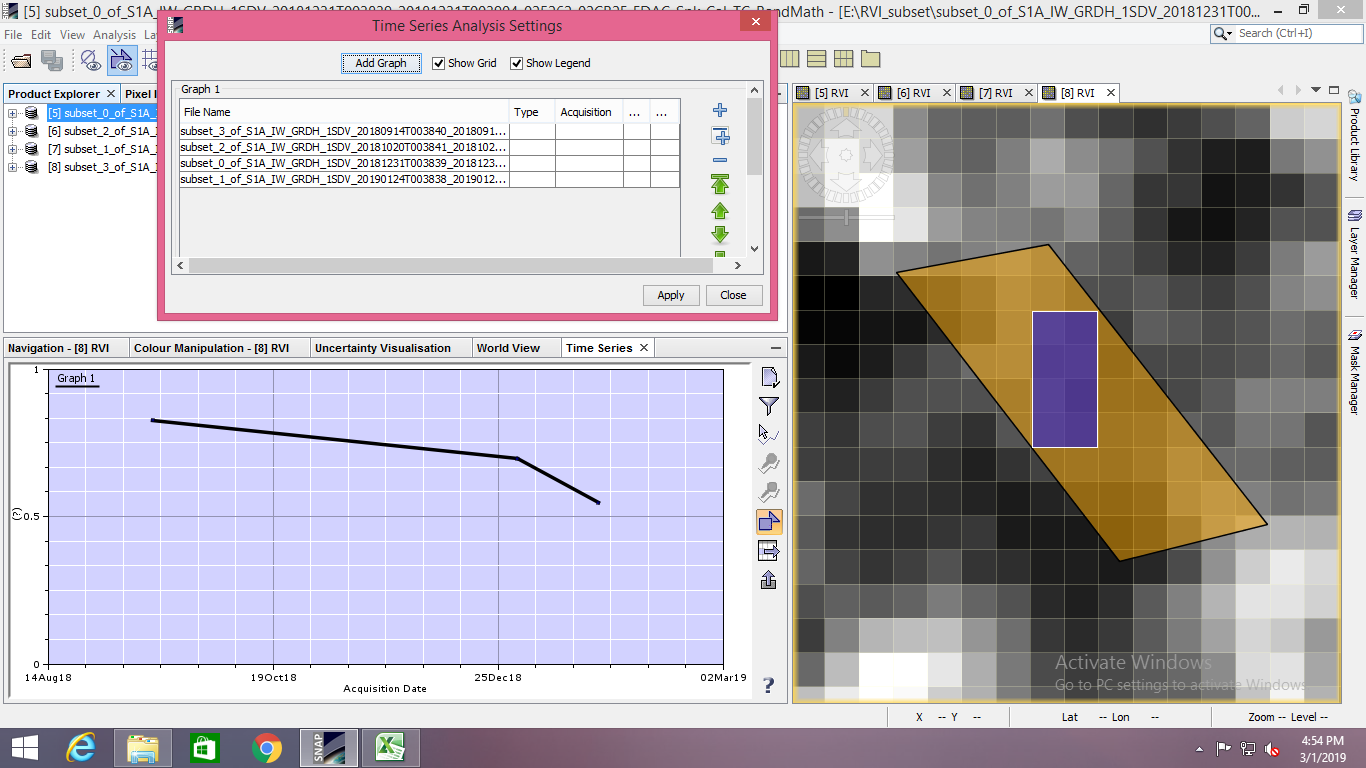The width and height of the screenshot is (1366, 768).
Task: Open the View menu
Action: 72,34
